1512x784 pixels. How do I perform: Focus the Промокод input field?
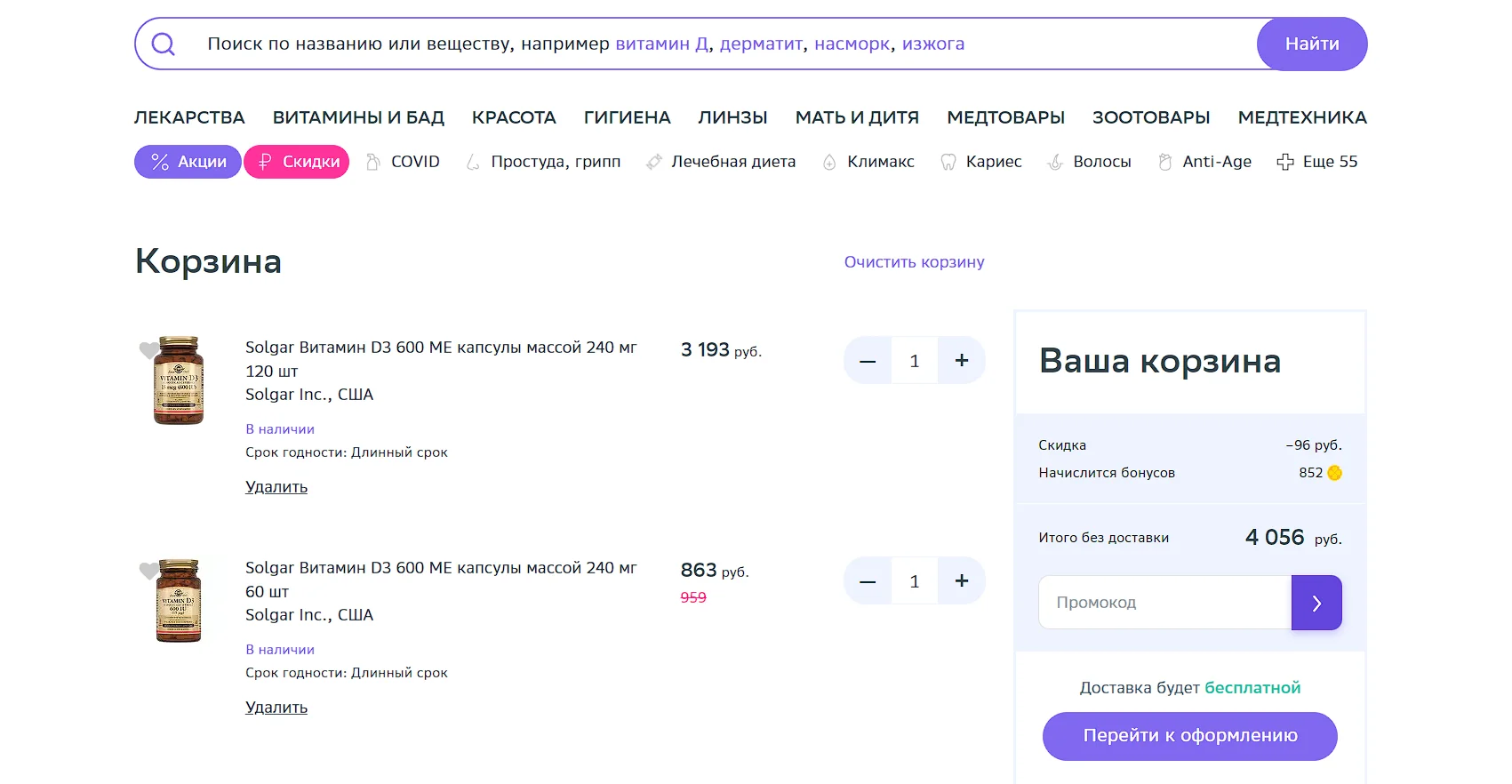[x=1164, y=603]
